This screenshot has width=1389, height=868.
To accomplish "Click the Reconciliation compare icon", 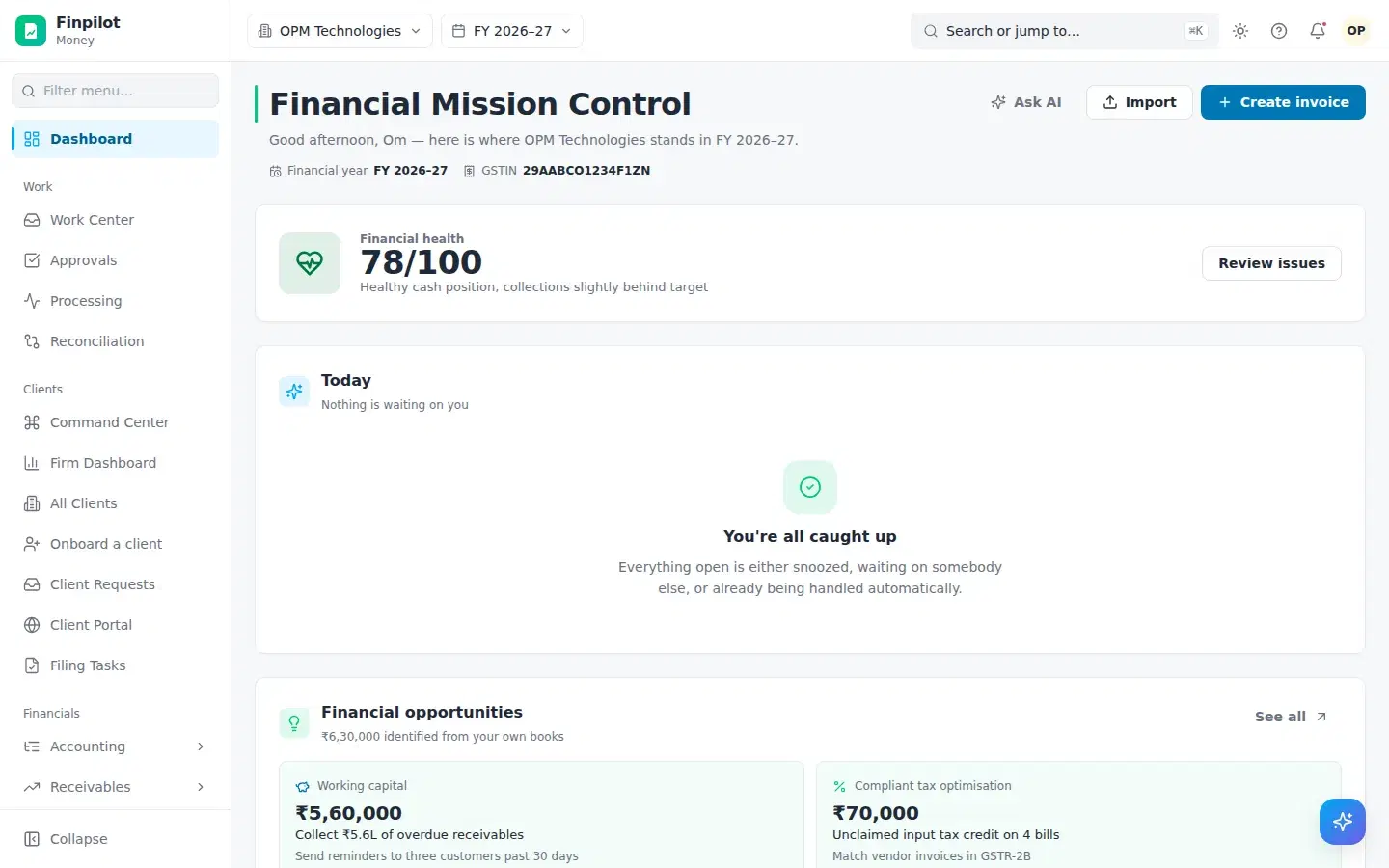I will (32, 341).
